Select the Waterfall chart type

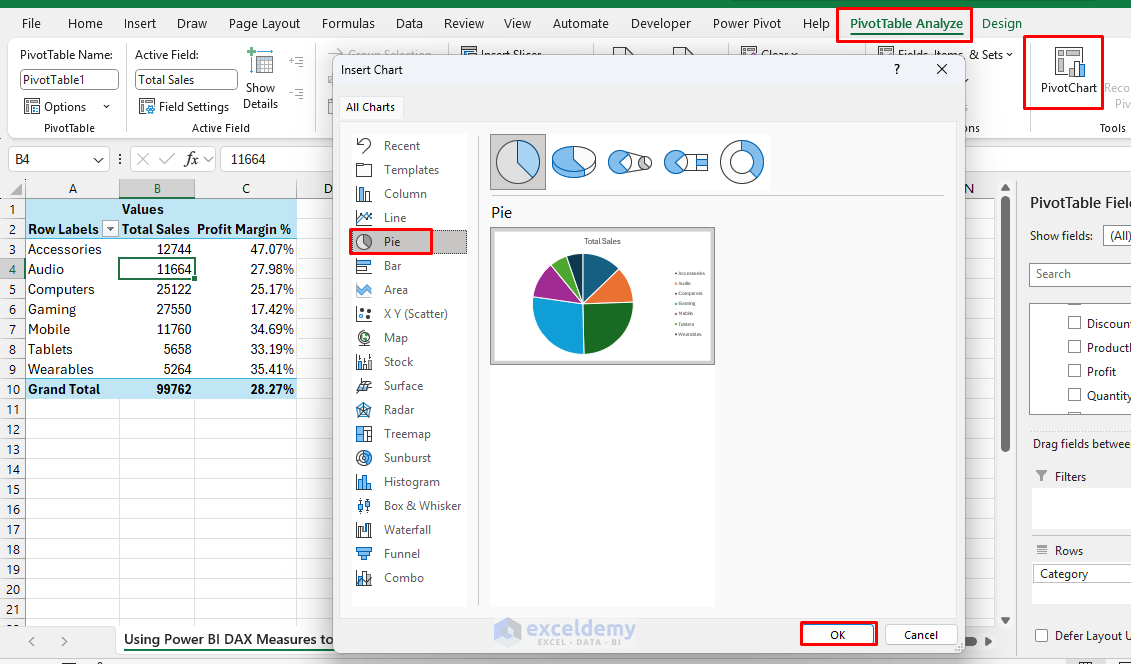coord(410,529)
